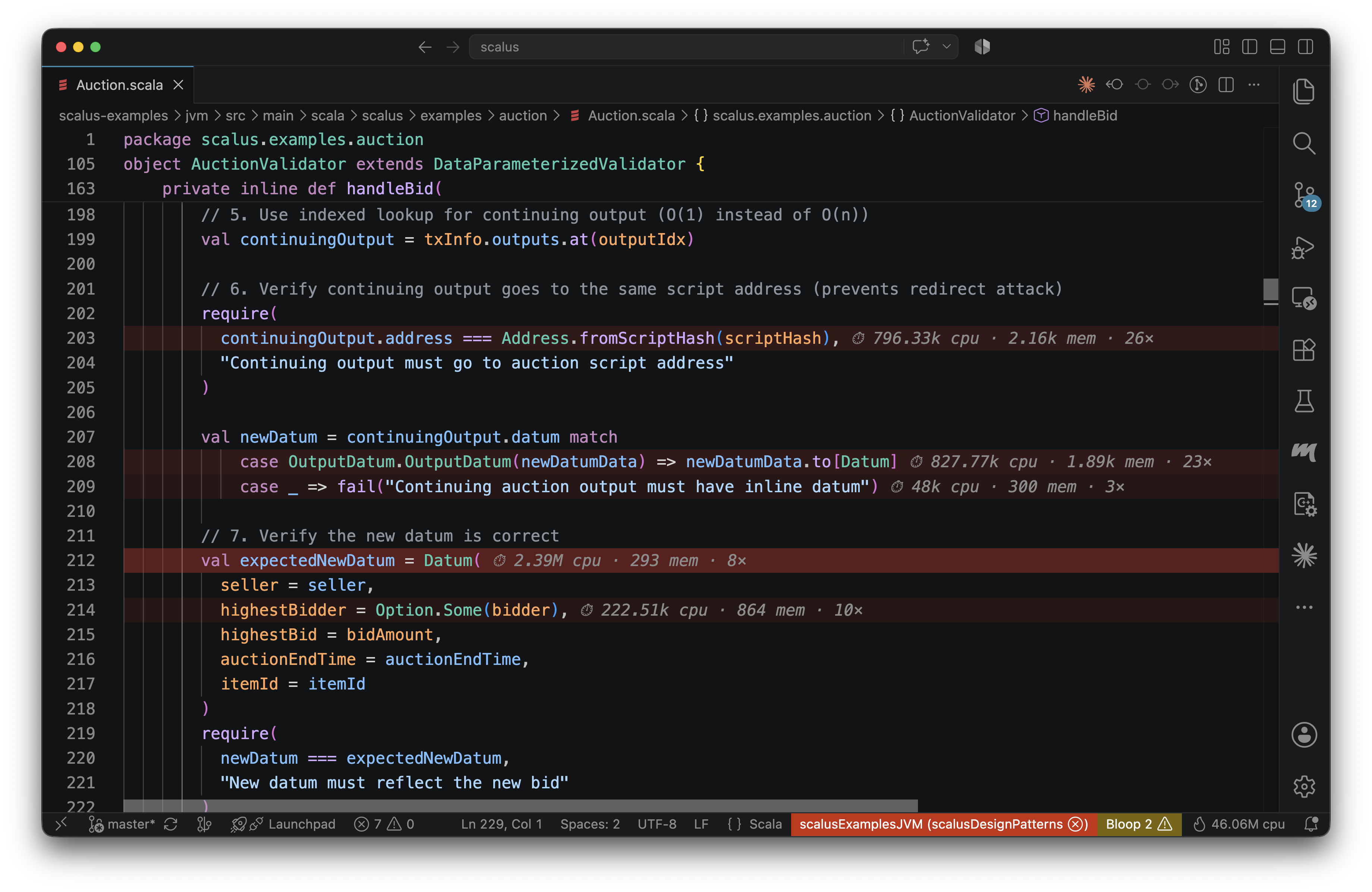Toggle the primary side bar visibility

click(1249, 47)
